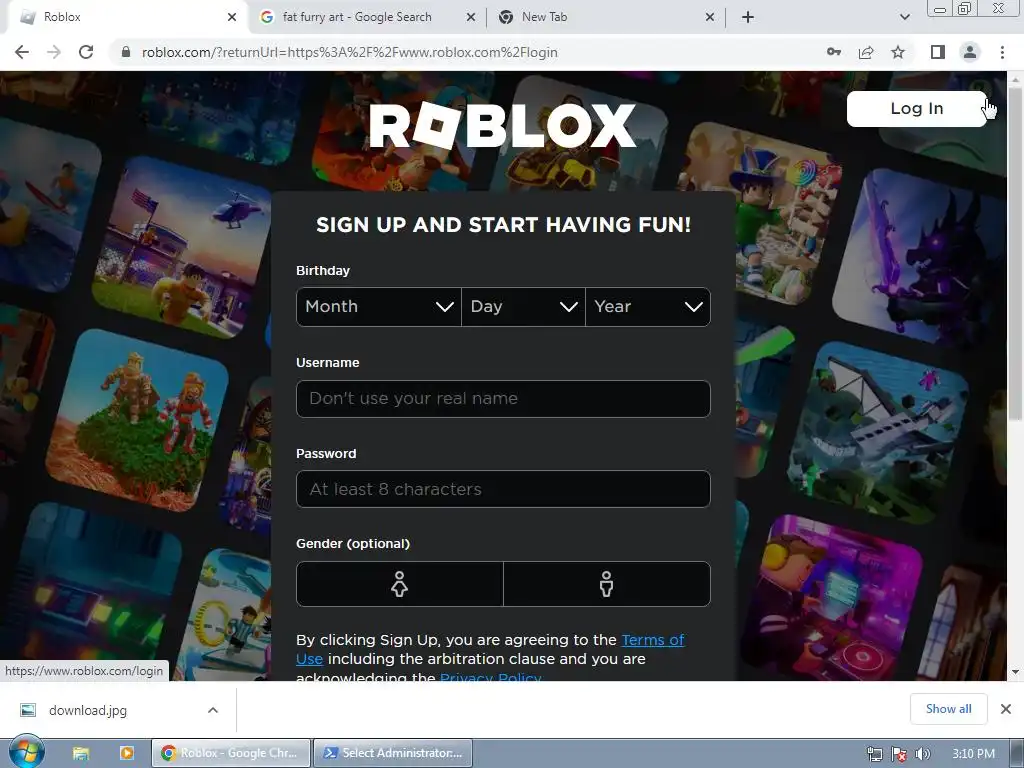Click scrollbar down arrow
The image size is (1024, 768).
click(1015, 671)
